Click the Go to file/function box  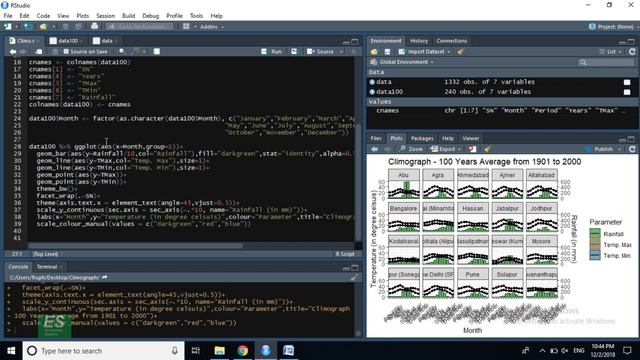[140, 27]
